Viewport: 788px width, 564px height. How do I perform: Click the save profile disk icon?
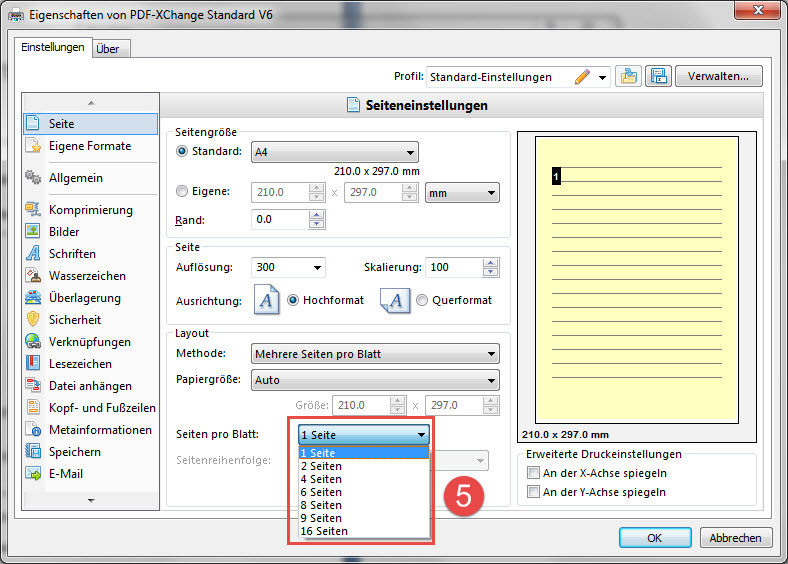658,76
